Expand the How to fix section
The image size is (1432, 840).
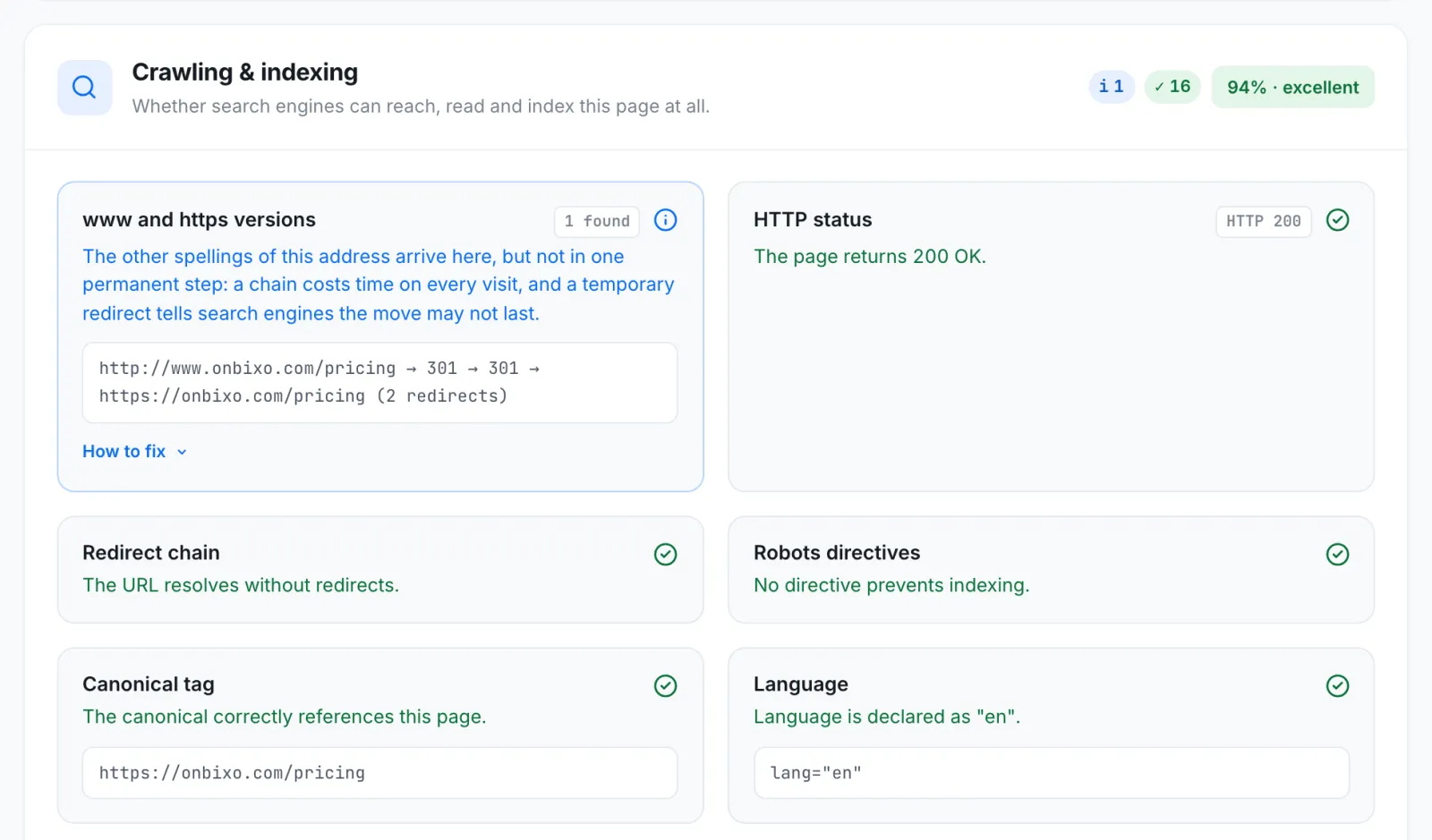click(135, 452)
